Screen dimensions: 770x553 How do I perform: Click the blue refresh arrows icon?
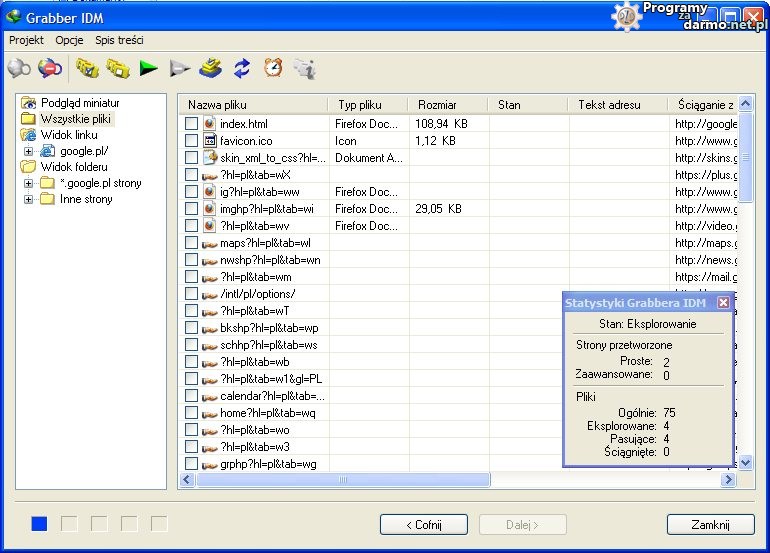point(241,68)
